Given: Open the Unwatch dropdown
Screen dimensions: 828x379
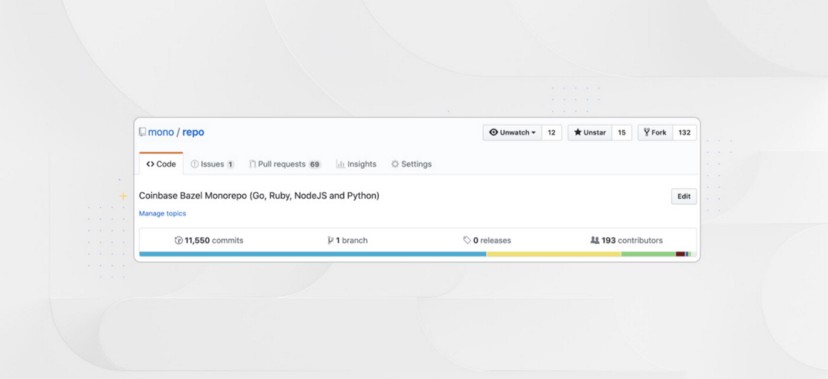Looking at the screenshot, I should 512,132.
